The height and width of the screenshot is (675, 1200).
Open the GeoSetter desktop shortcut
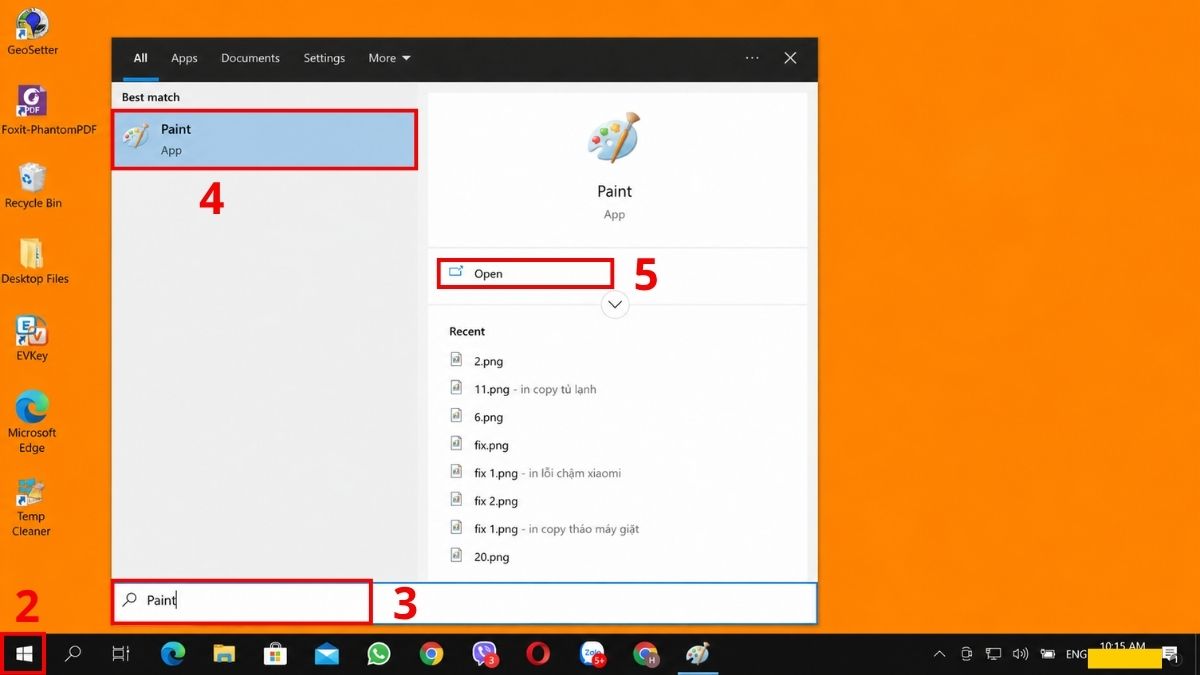click(x=32, y=30)
